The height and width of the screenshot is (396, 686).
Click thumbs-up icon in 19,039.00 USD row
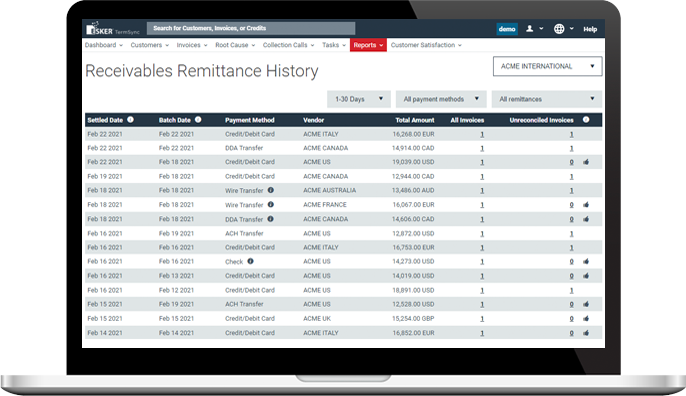pos(586,162)
